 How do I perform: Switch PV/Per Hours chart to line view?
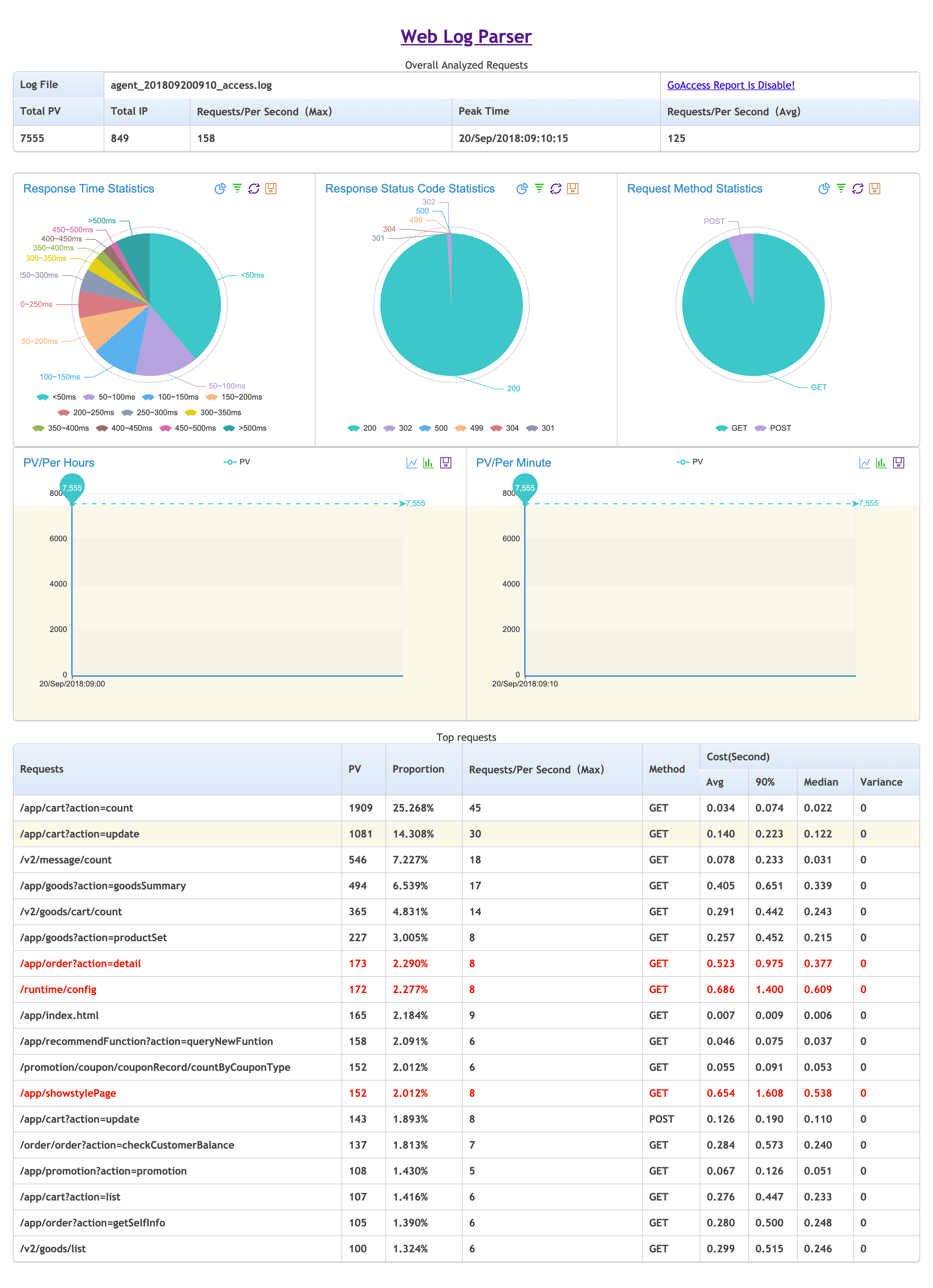coord(411,463)
